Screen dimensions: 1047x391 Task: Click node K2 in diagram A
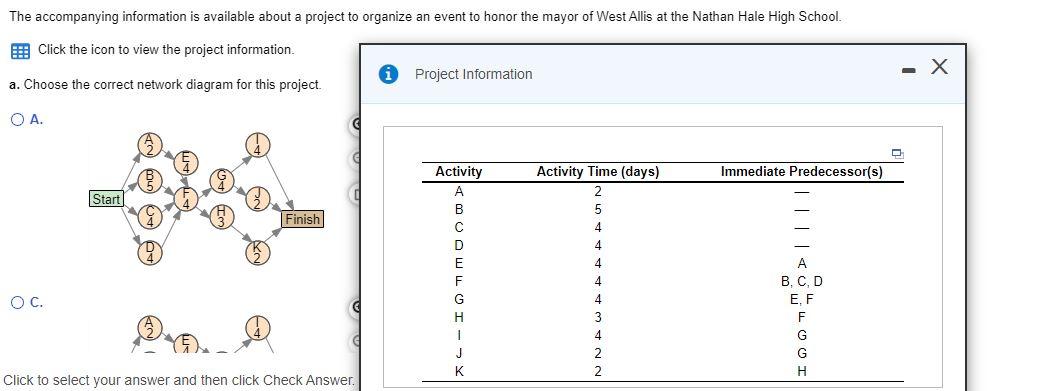point(258,252)
